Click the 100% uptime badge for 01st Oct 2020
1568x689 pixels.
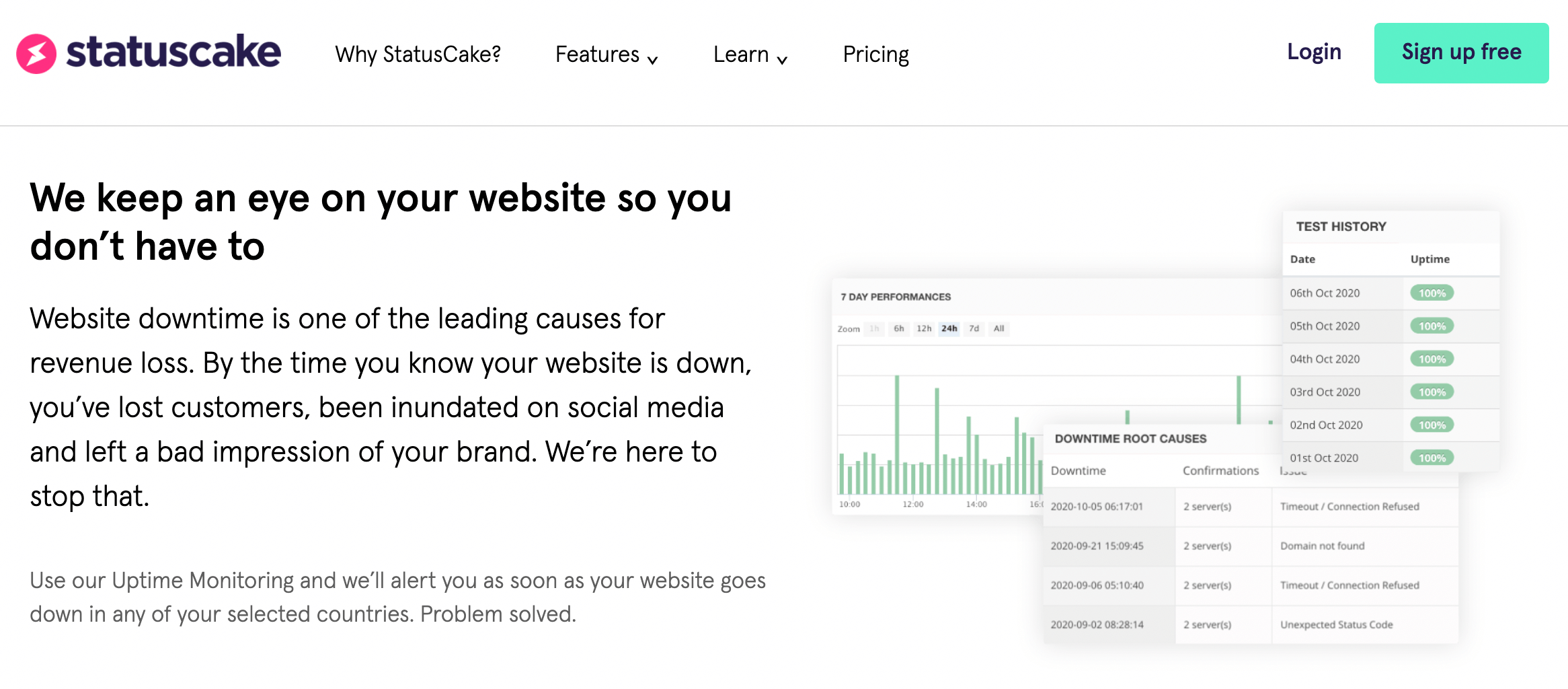tap(1432, 458)
